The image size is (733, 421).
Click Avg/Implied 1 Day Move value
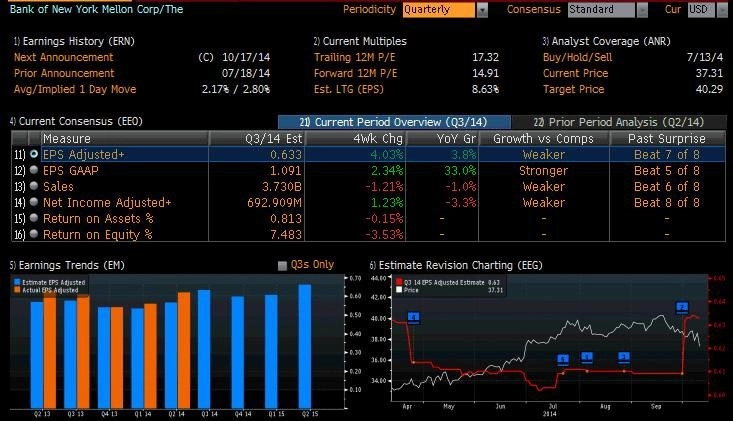(236, 89)
